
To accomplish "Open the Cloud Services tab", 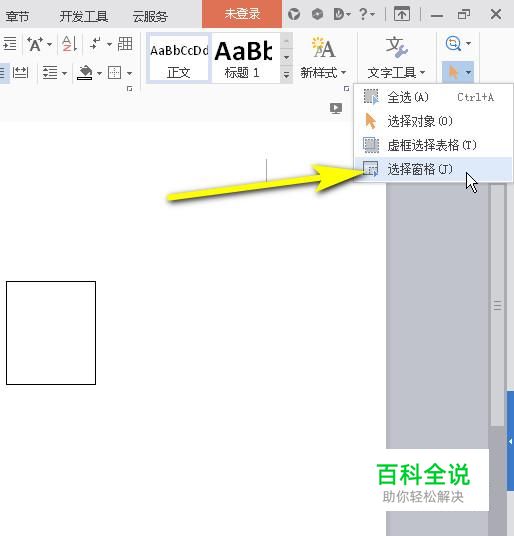I will [150, 16].
